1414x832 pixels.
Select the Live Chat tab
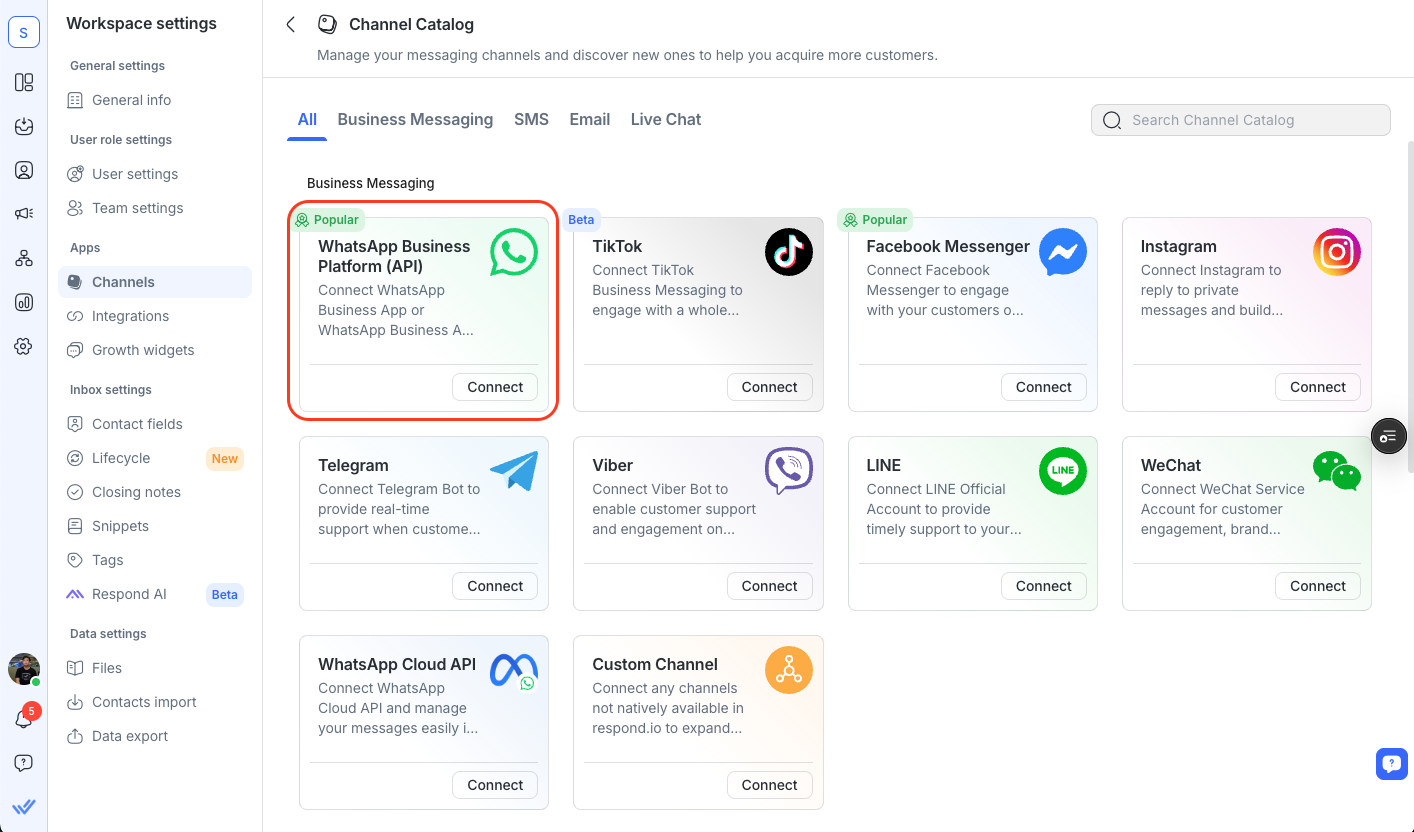pyautogui.click(x=665, y=119)
